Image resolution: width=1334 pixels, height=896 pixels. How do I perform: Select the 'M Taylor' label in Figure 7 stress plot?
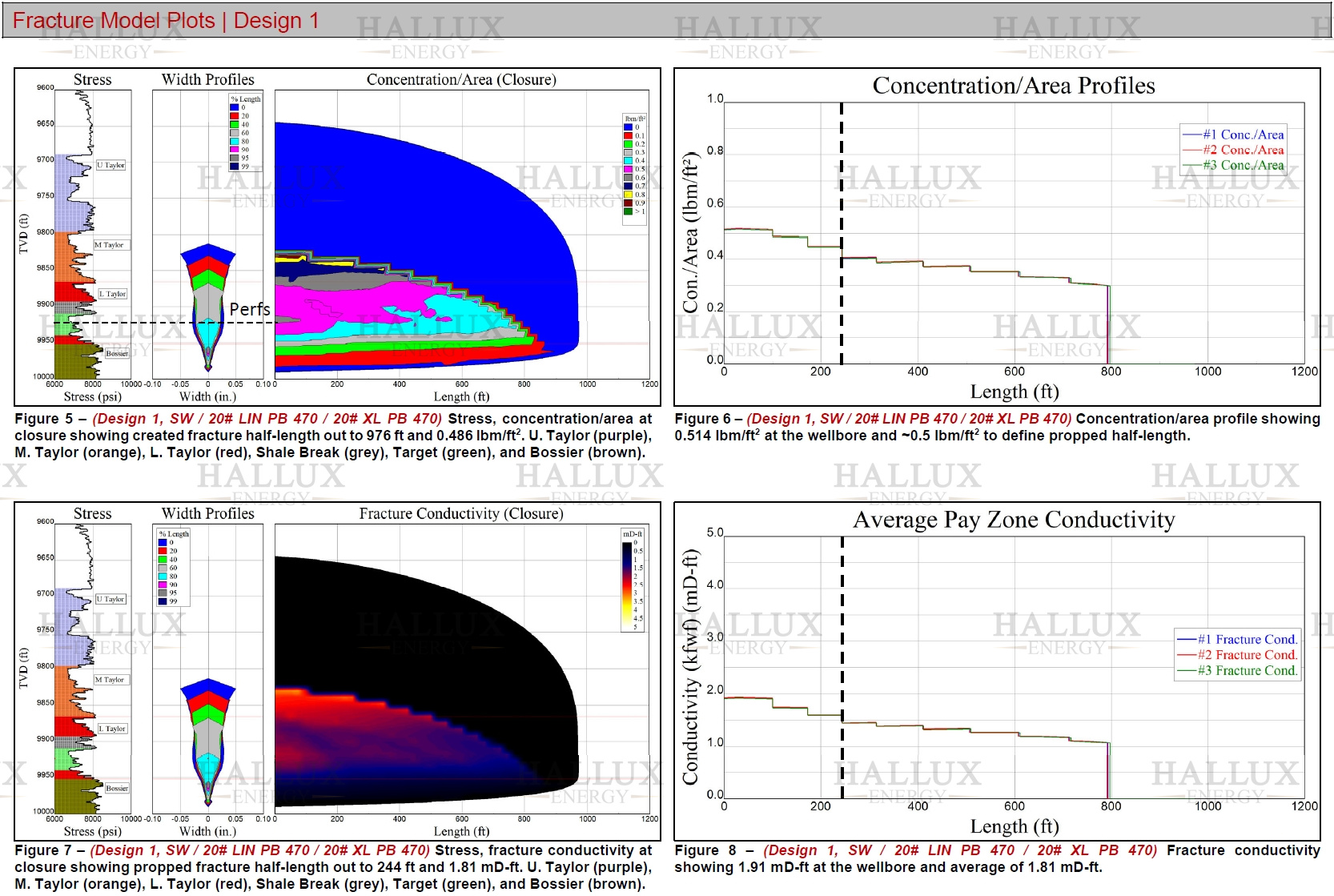[110, 680]
